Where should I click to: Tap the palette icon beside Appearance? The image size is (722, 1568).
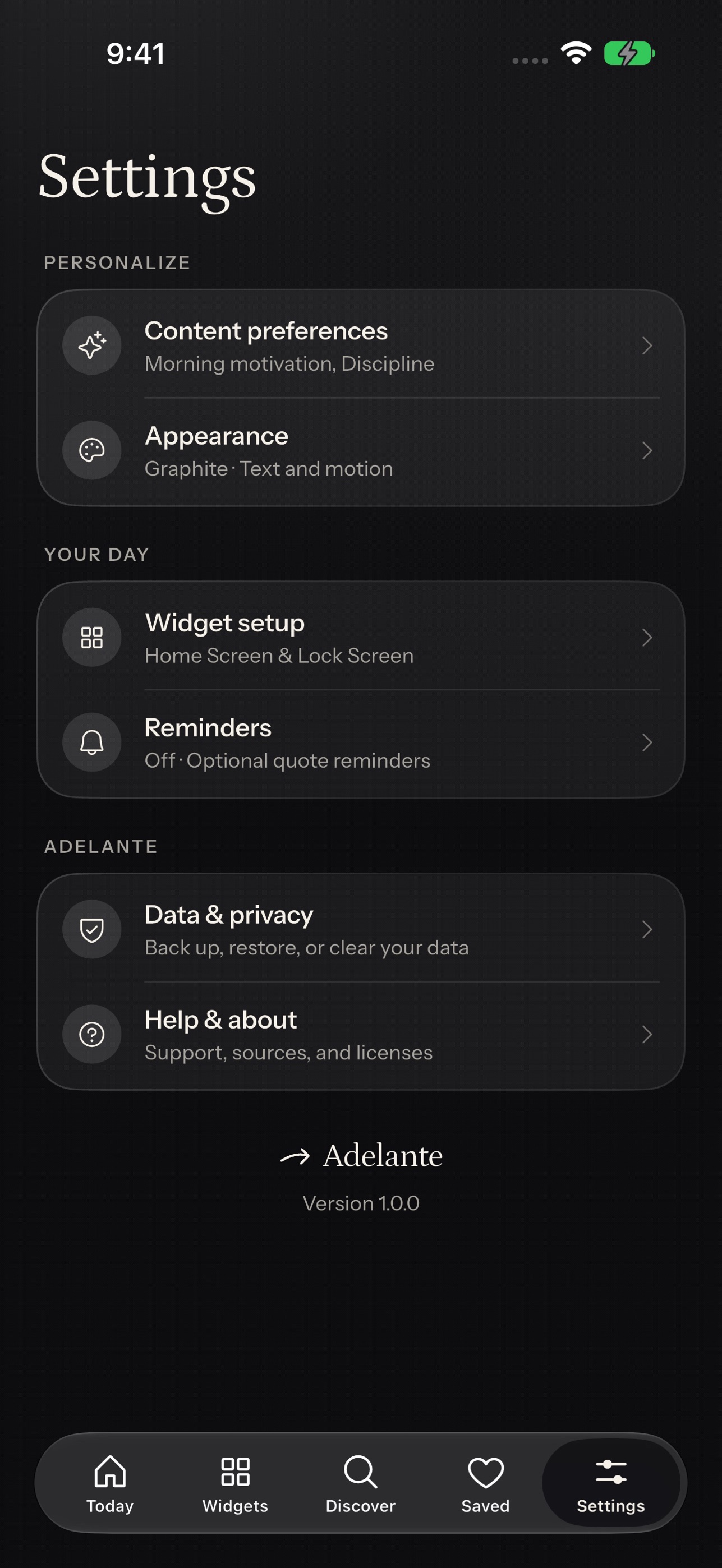[x=92, y=450]
